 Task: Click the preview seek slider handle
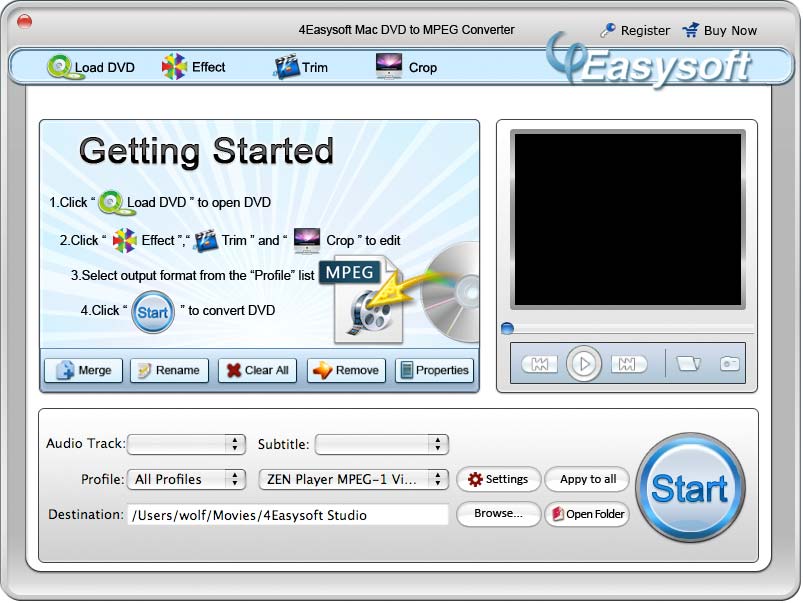[x=507, y=328]
